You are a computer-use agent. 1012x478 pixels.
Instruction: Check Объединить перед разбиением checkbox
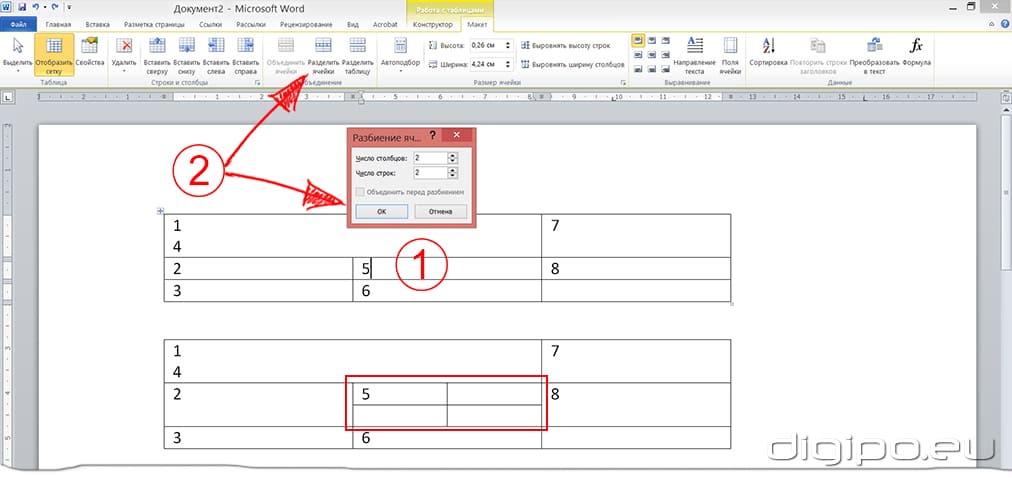coord(359,191)
